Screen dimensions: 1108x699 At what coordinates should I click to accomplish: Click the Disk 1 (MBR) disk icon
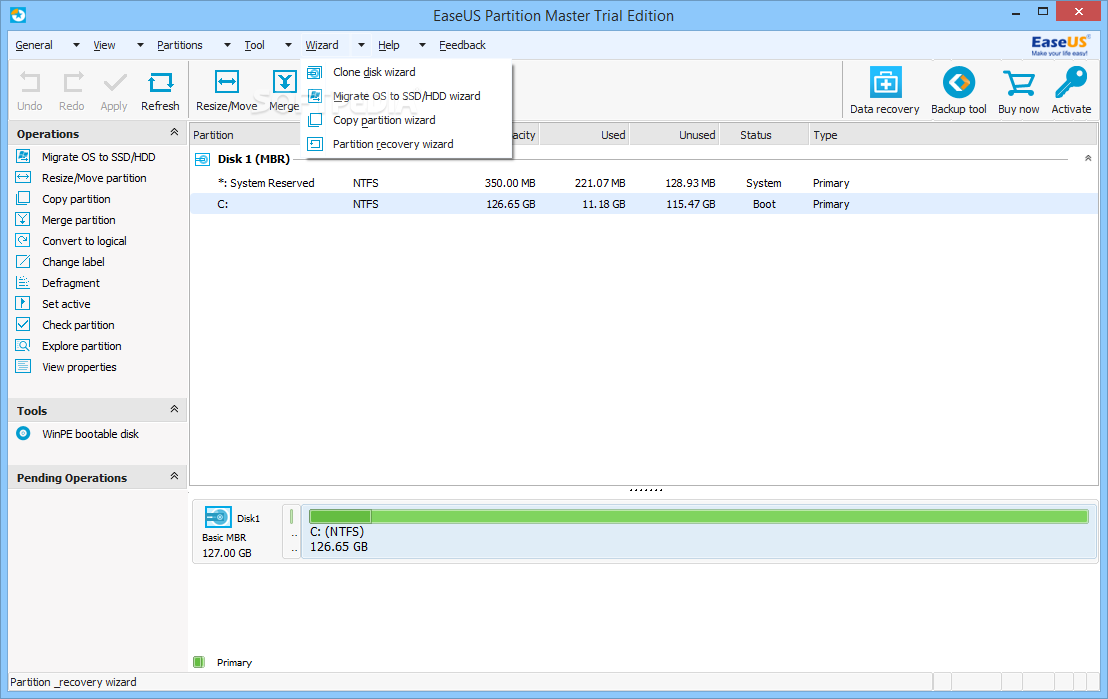(x=202, y=159)
